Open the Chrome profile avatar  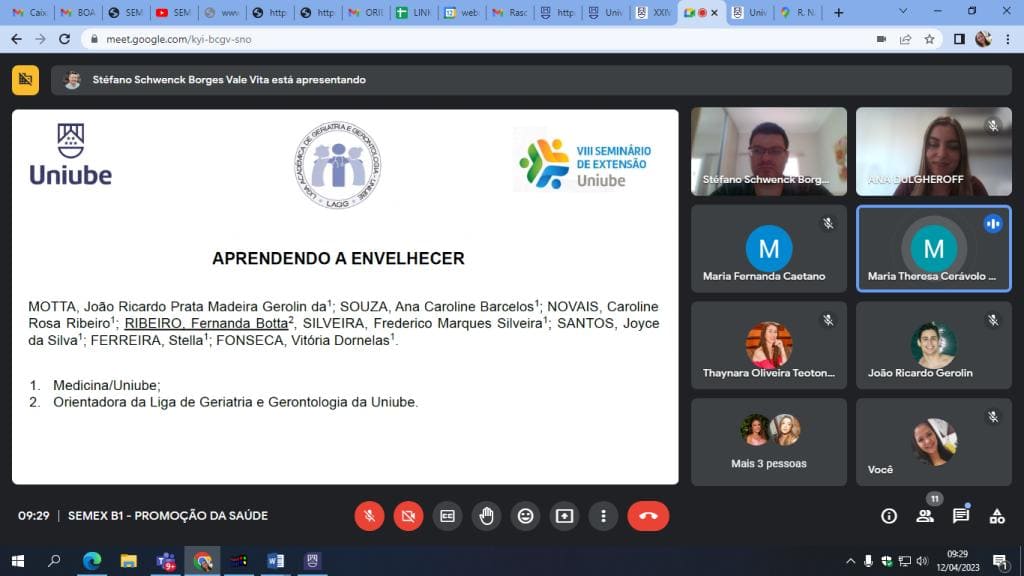click(984, 39)
